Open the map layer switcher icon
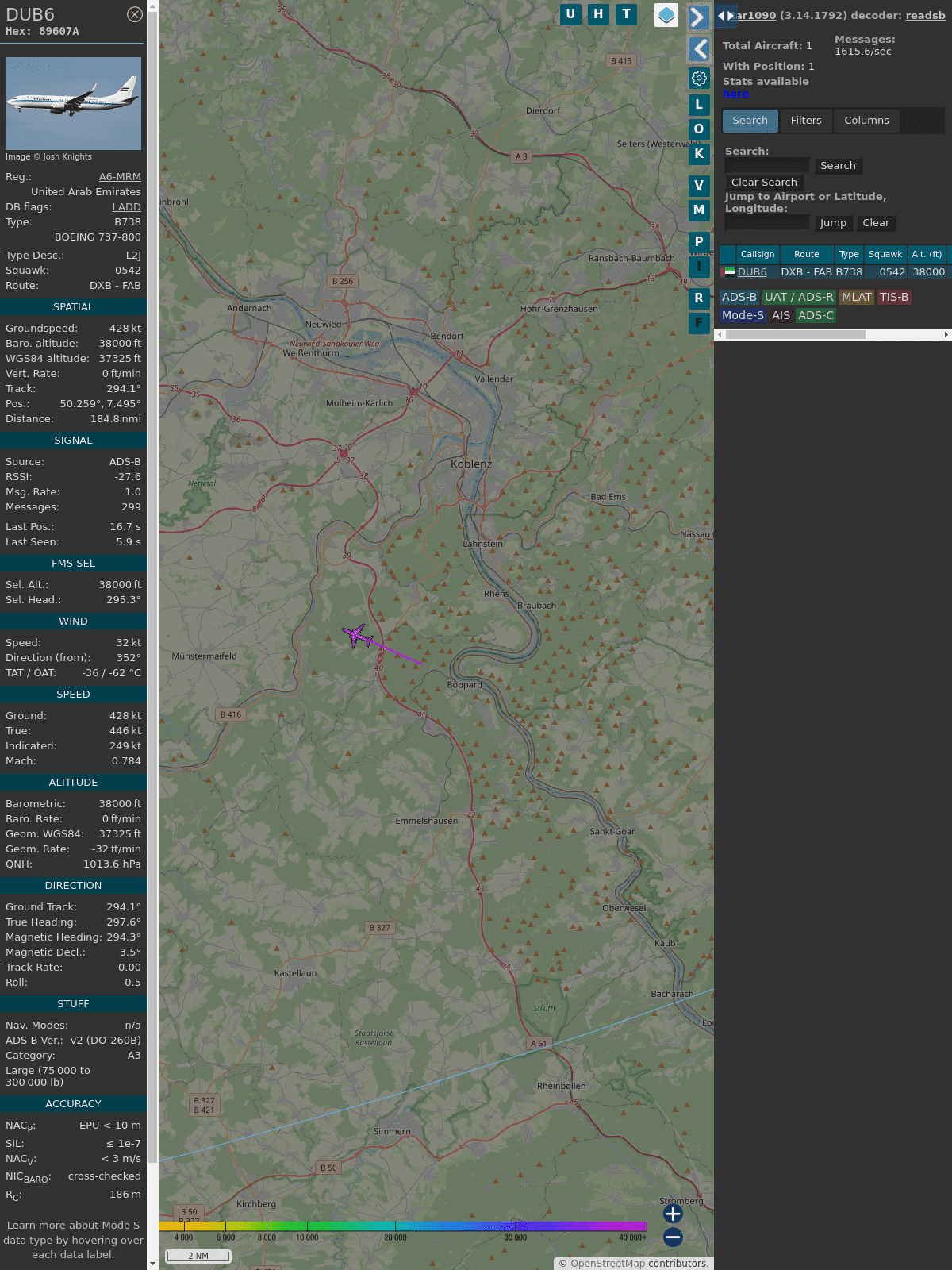 click(x=666, y=15)
